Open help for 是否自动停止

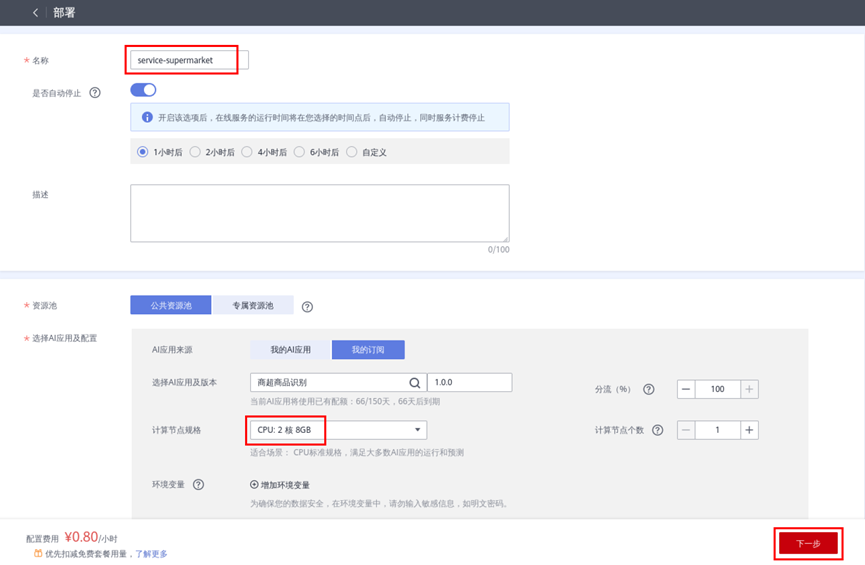95,93
